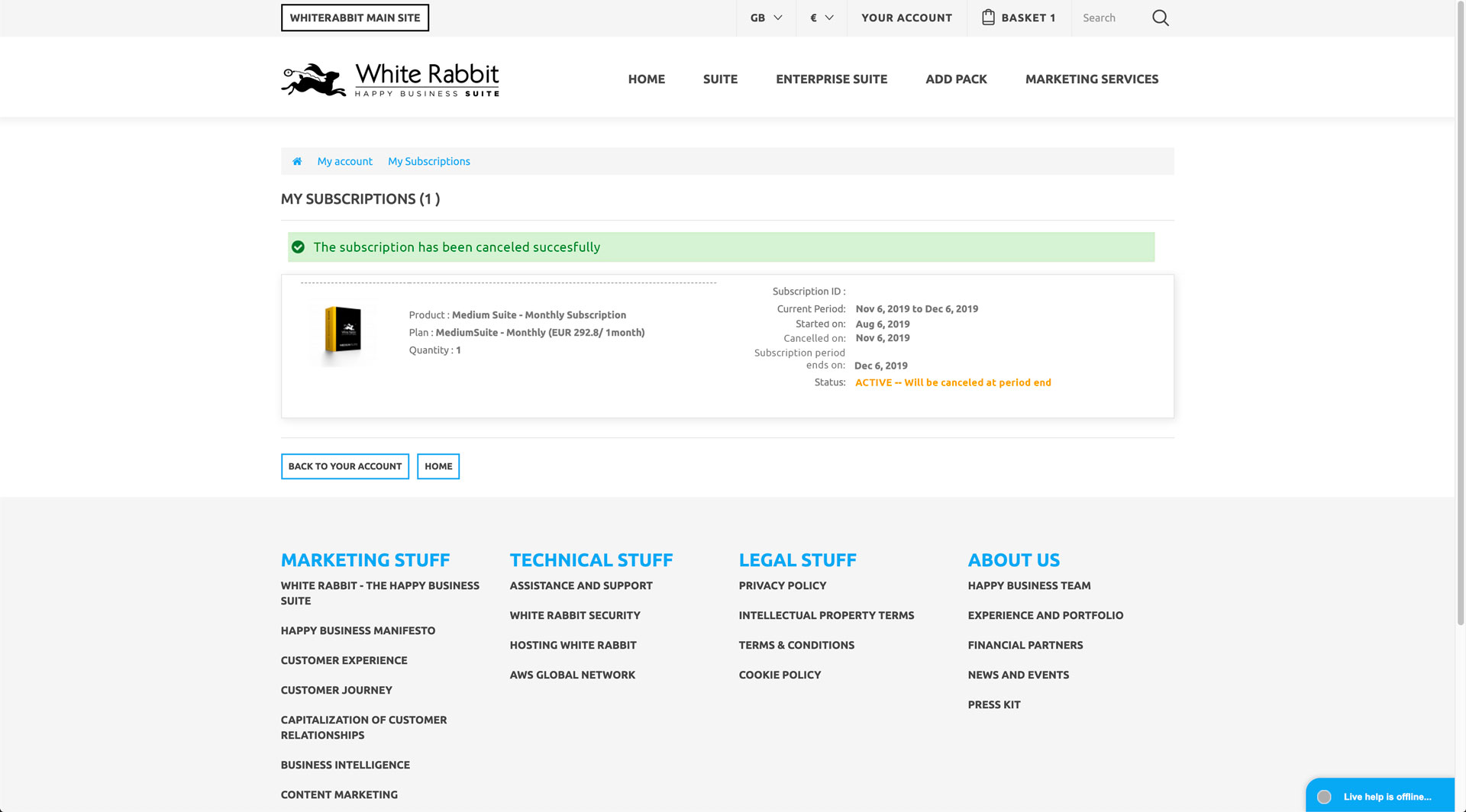Go to YOUR ACCOUNT

click(906, 18)
